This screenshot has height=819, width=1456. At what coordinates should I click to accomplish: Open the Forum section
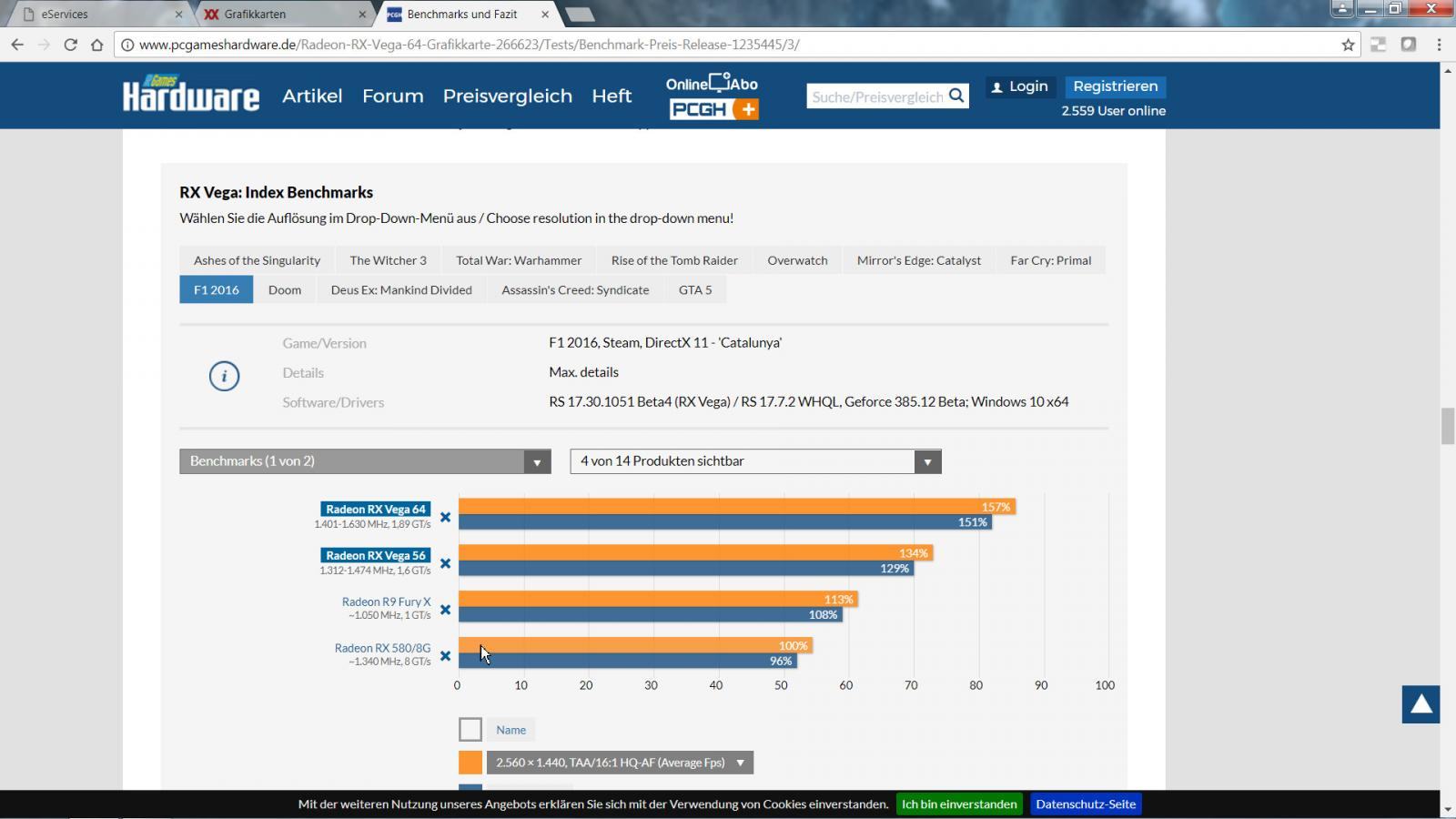[x=393, y=96]
